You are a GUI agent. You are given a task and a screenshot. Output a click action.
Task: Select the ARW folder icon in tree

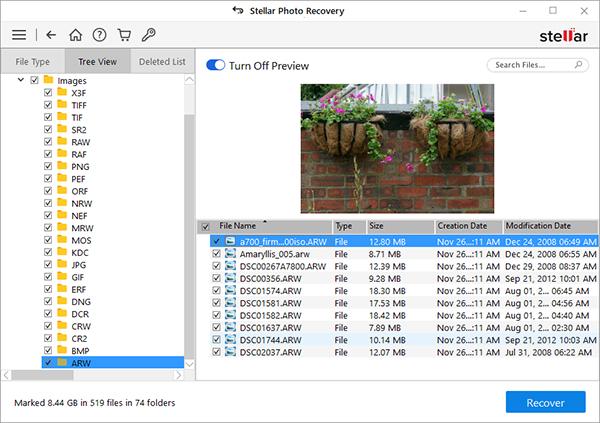[62, 362]
